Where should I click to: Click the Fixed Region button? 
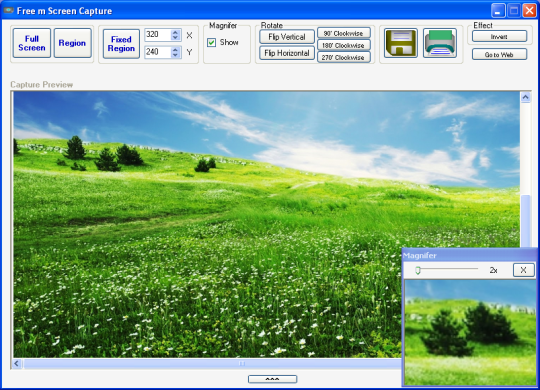[121, 44]
